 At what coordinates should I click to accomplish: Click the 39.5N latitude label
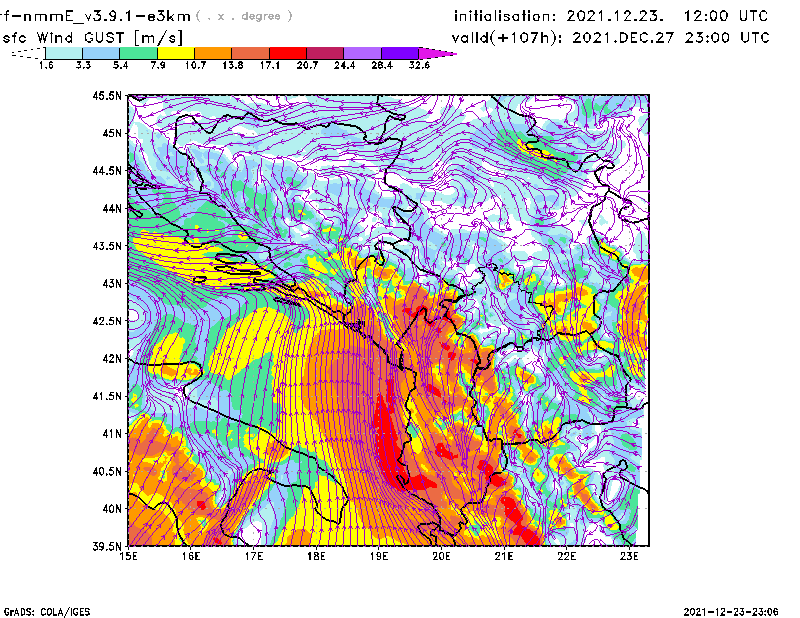107,547
